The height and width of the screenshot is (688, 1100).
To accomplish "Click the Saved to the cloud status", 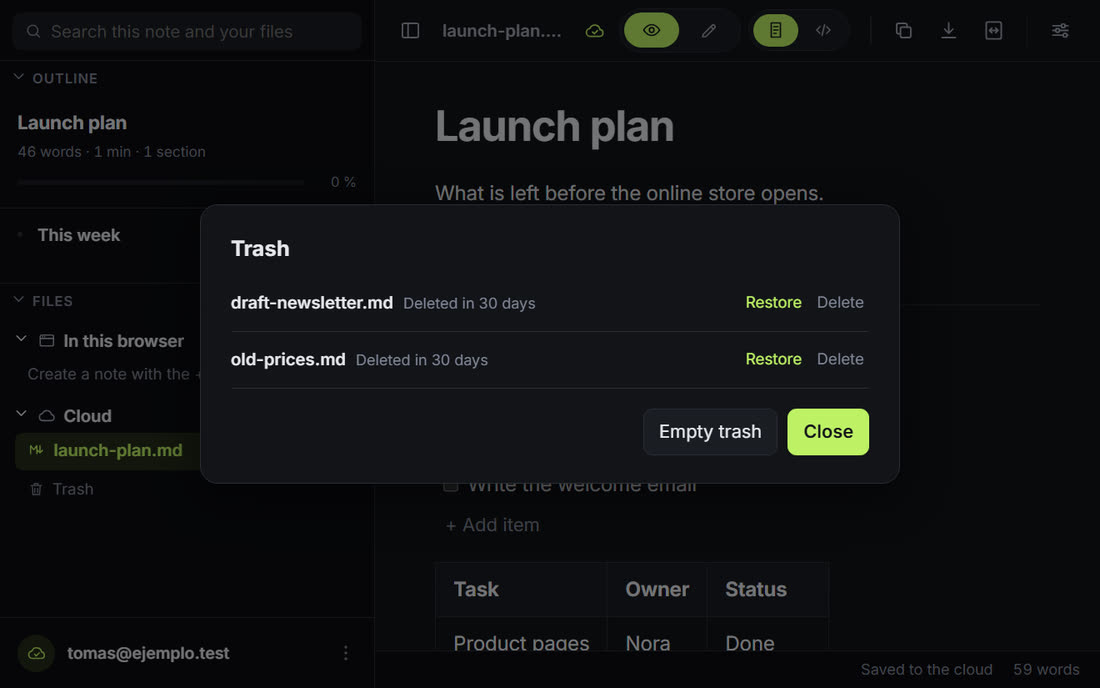I will (x=926, y=670).
